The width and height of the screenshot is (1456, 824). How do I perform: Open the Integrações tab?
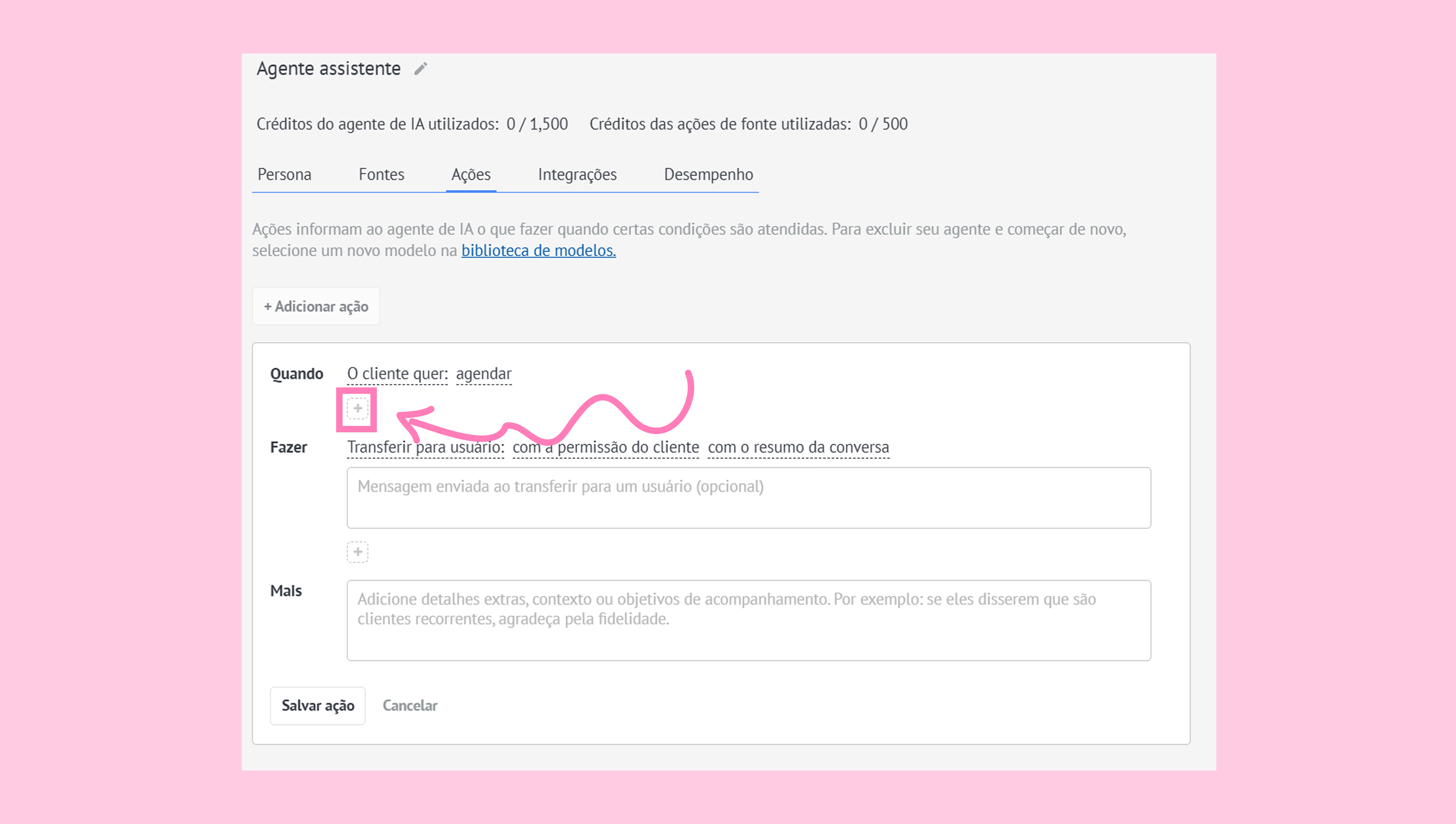[577, 174]
